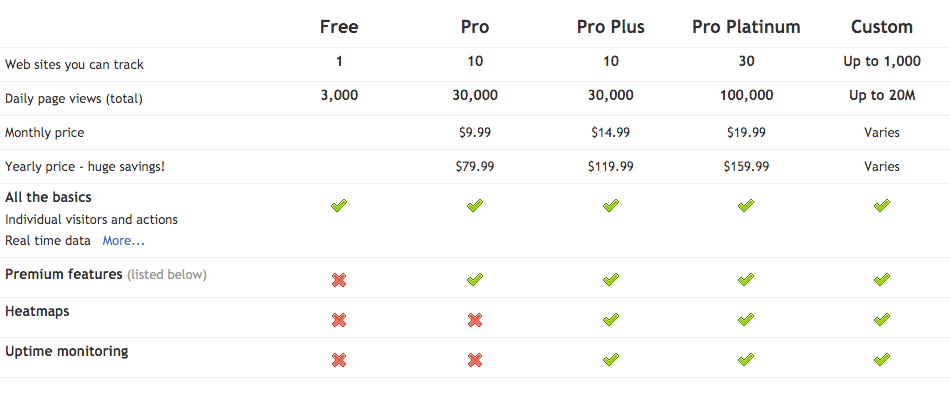
Task: Click the Pro yearly price $79.99
Action: tap(475, 167)
